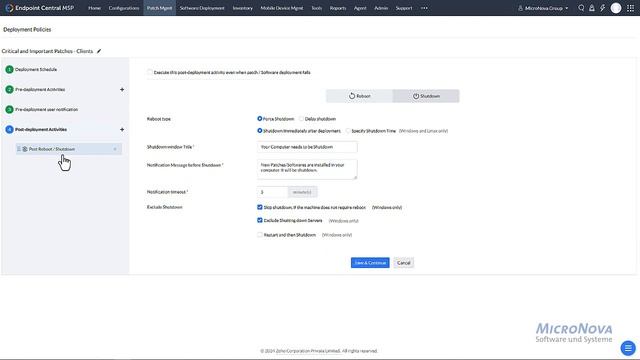Open the apps grid icon
The height and width of the screenshot is (360, 640).
coord(631,8)
